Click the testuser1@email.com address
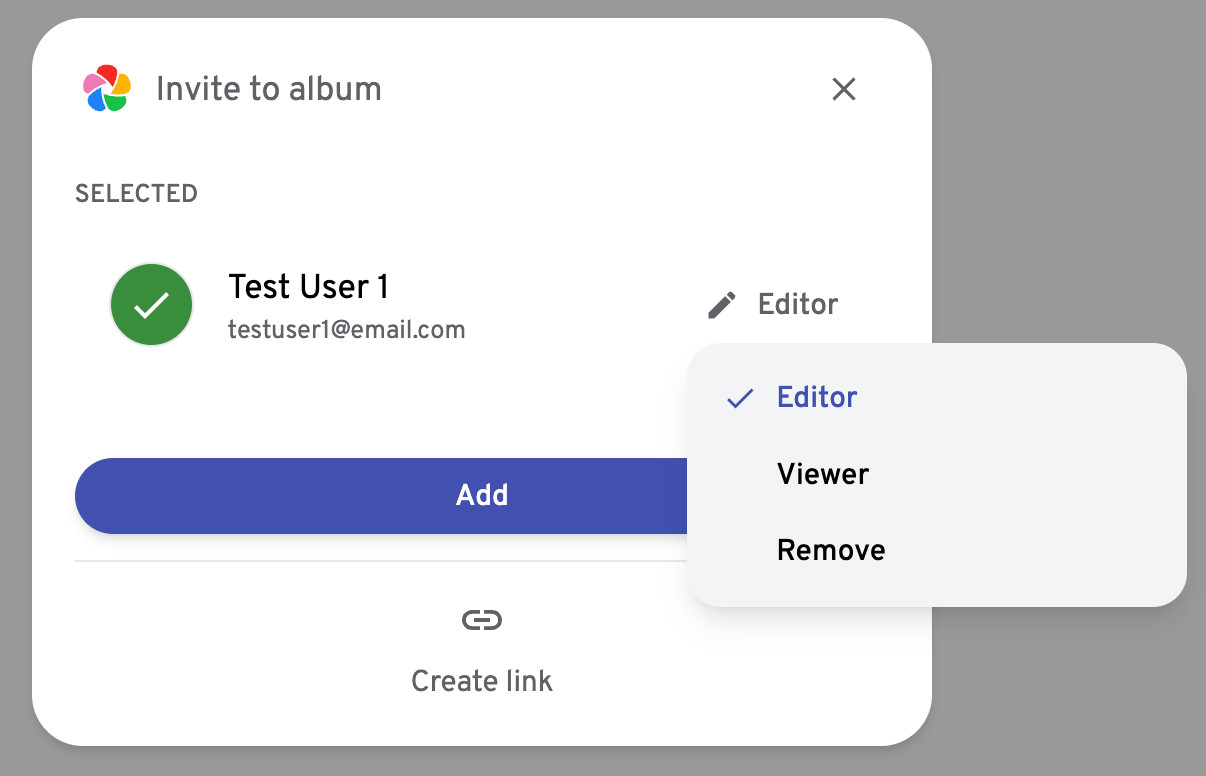This screenshot has width=1206, height=776. pos(347,329)
